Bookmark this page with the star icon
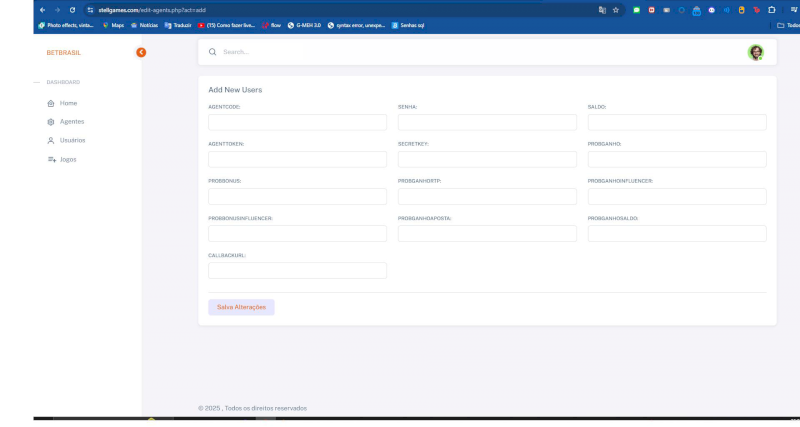 (616, 10)
